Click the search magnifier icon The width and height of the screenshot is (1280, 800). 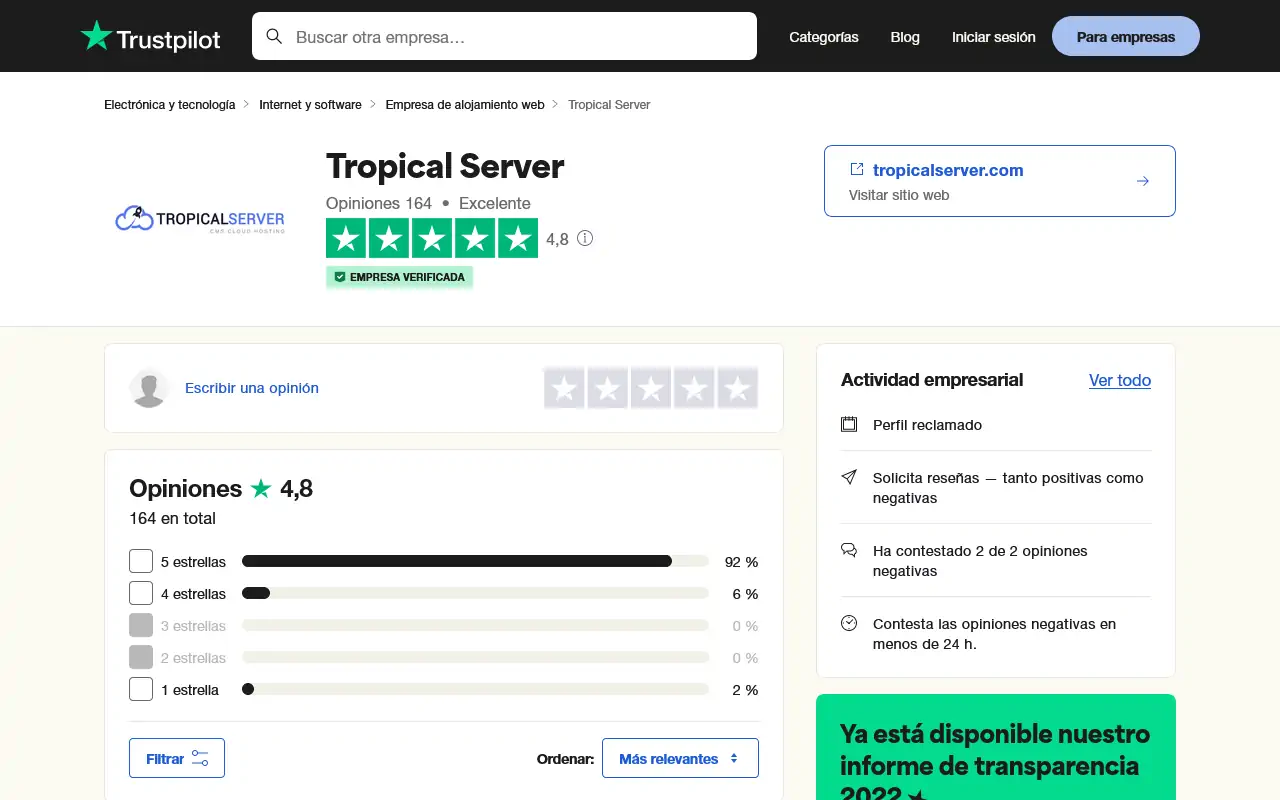click(x=274, y=37)
